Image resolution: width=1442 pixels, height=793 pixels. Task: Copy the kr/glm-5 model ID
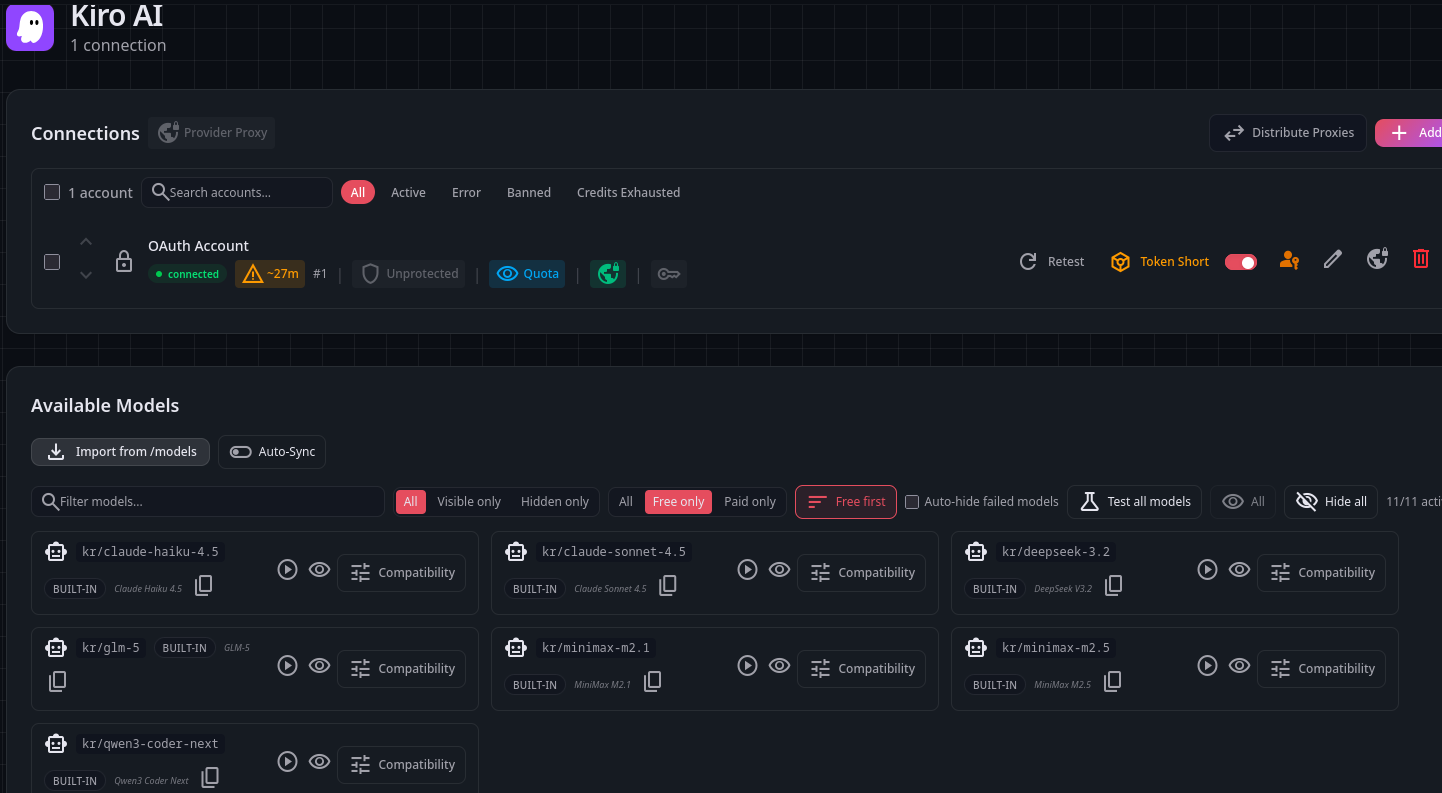coord(57,681)
